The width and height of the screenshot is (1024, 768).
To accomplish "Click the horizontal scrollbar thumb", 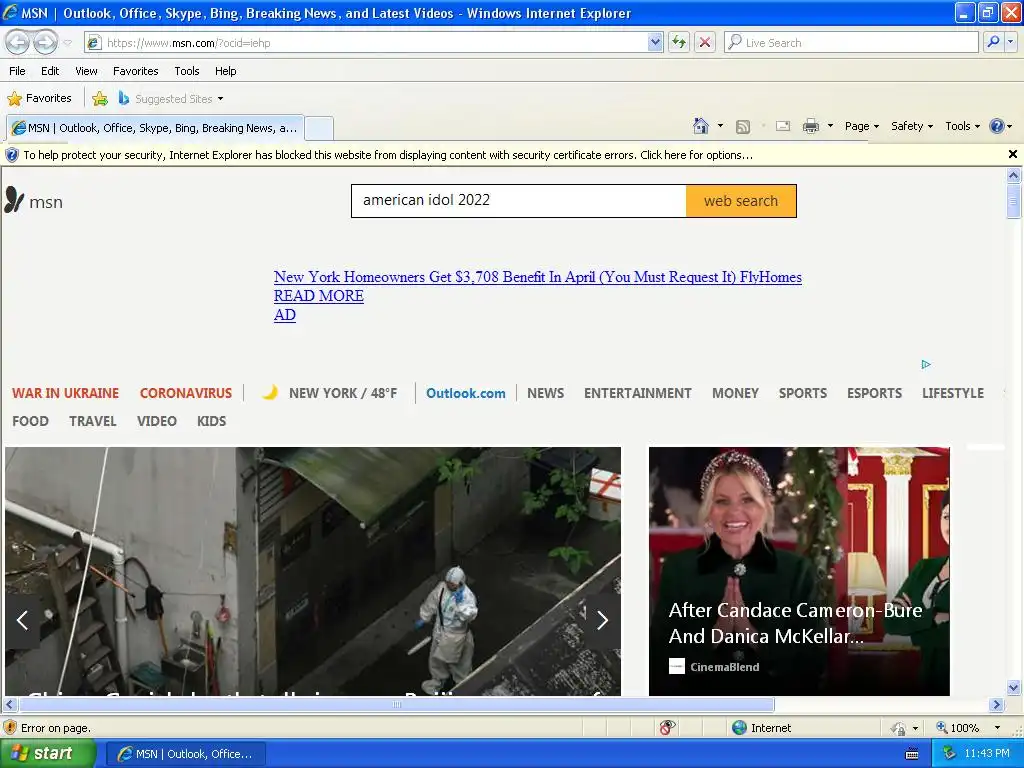I will [396, 705].
